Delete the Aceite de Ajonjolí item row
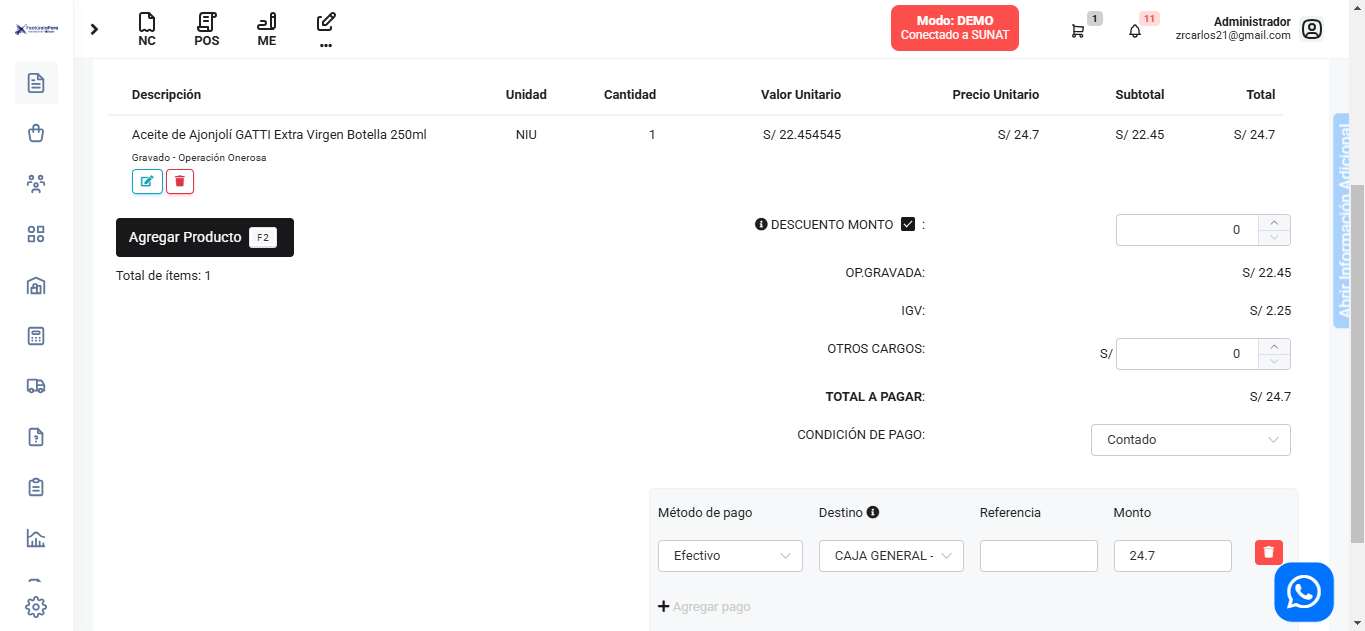 [180, 181]
